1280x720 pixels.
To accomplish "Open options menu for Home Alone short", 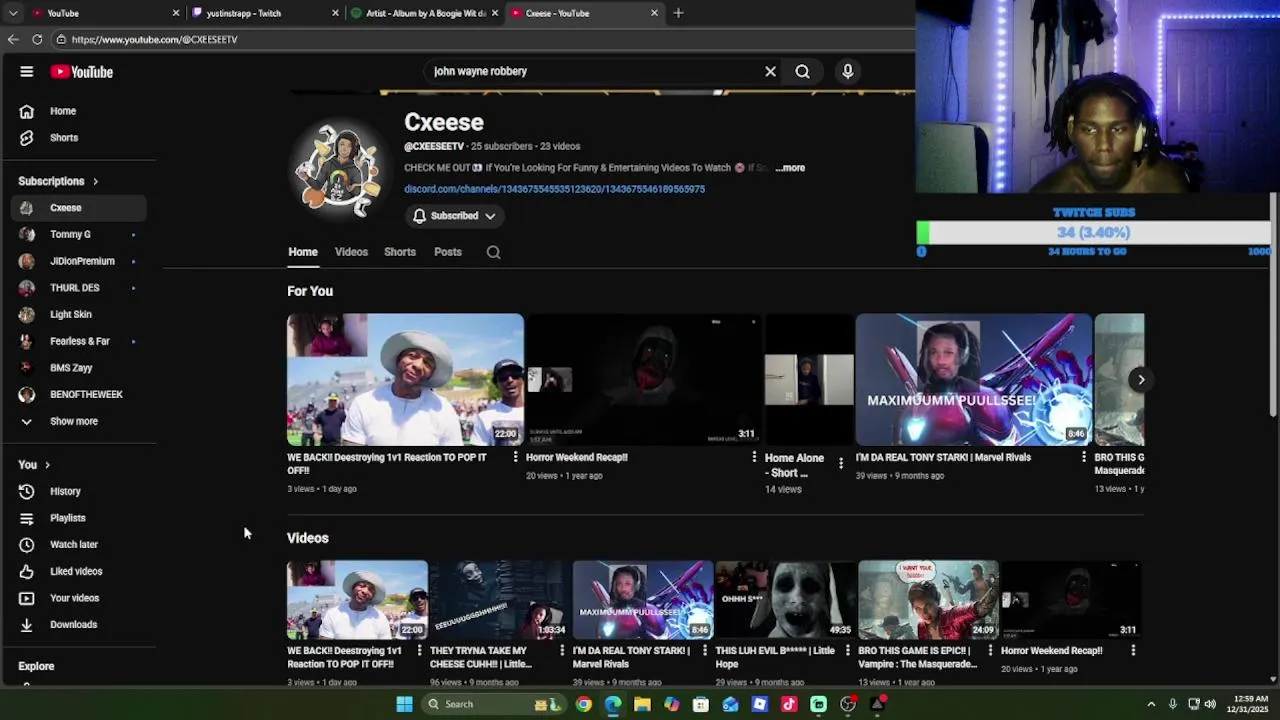I will click(841, 463).
